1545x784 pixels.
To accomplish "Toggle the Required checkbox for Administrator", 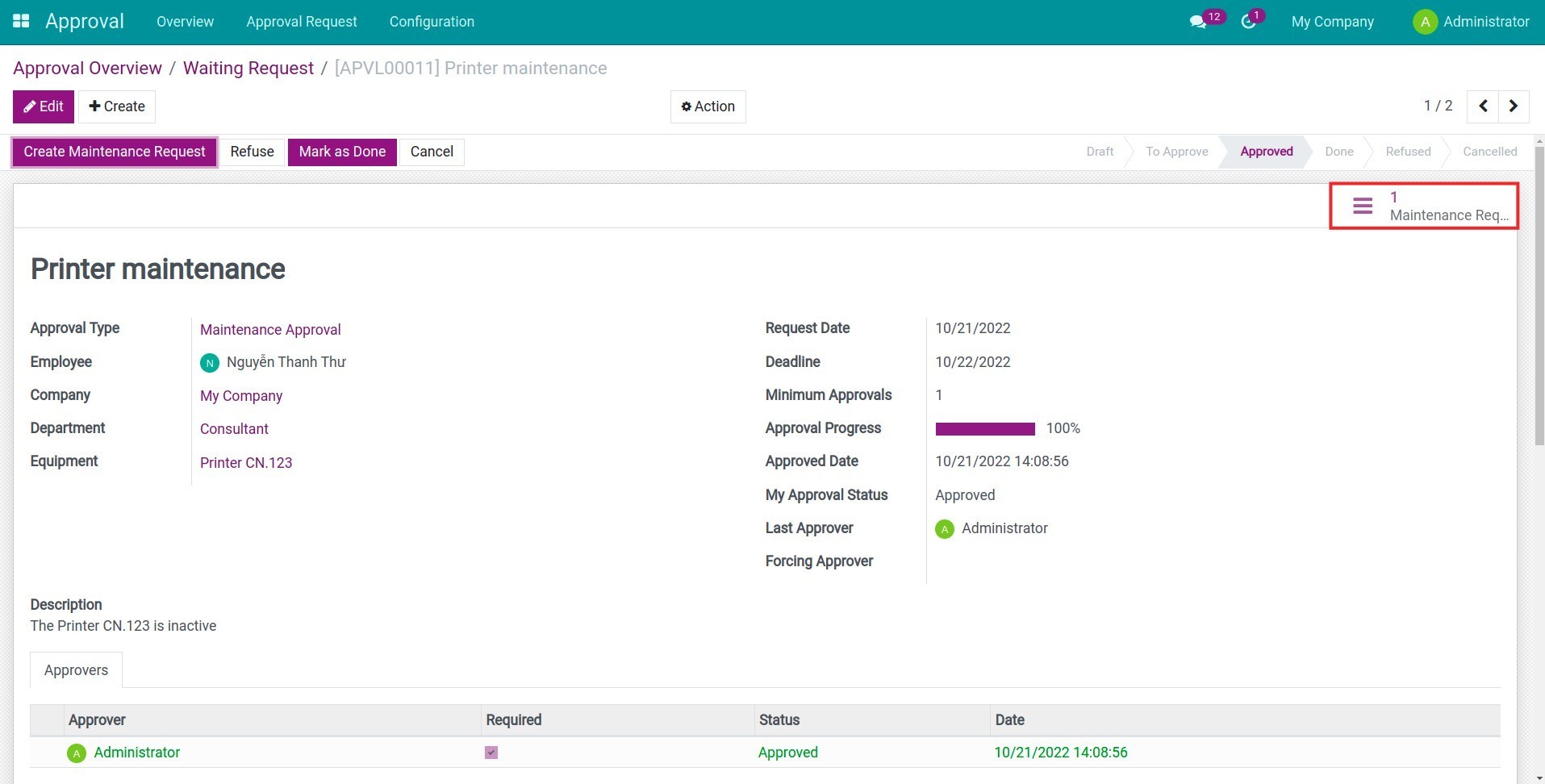I will [x=491, y=753].
